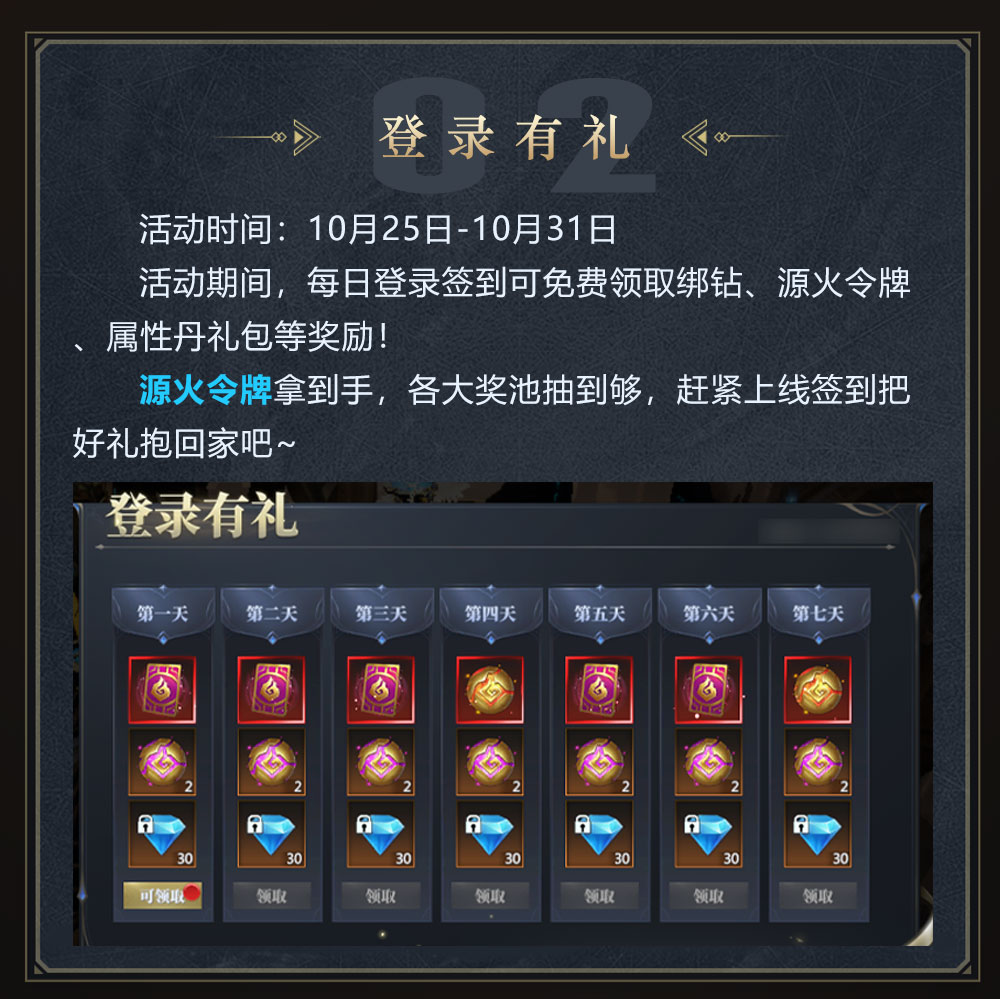1000x999 pixels.
Task: Select the purple-gold token x2 under 第五天
Action: coord(599,762)
